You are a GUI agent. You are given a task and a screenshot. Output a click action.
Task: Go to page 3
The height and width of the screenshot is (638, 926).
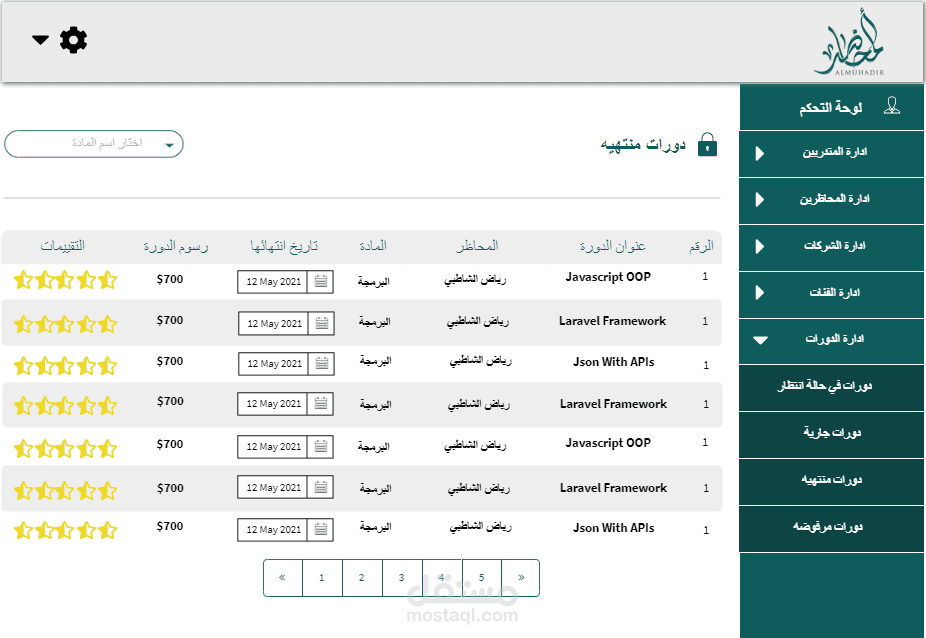[x=402, y=578]
